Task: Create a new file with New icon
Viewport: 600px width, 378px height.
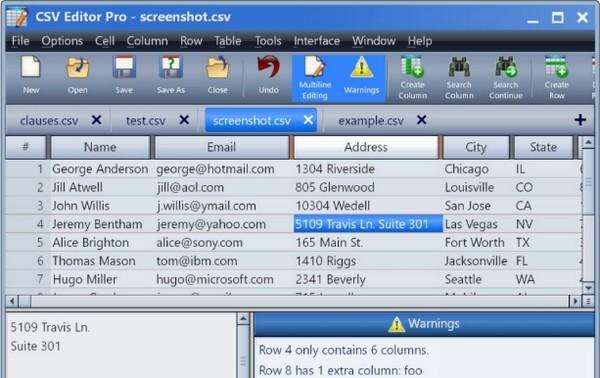Action: (31, 76)
